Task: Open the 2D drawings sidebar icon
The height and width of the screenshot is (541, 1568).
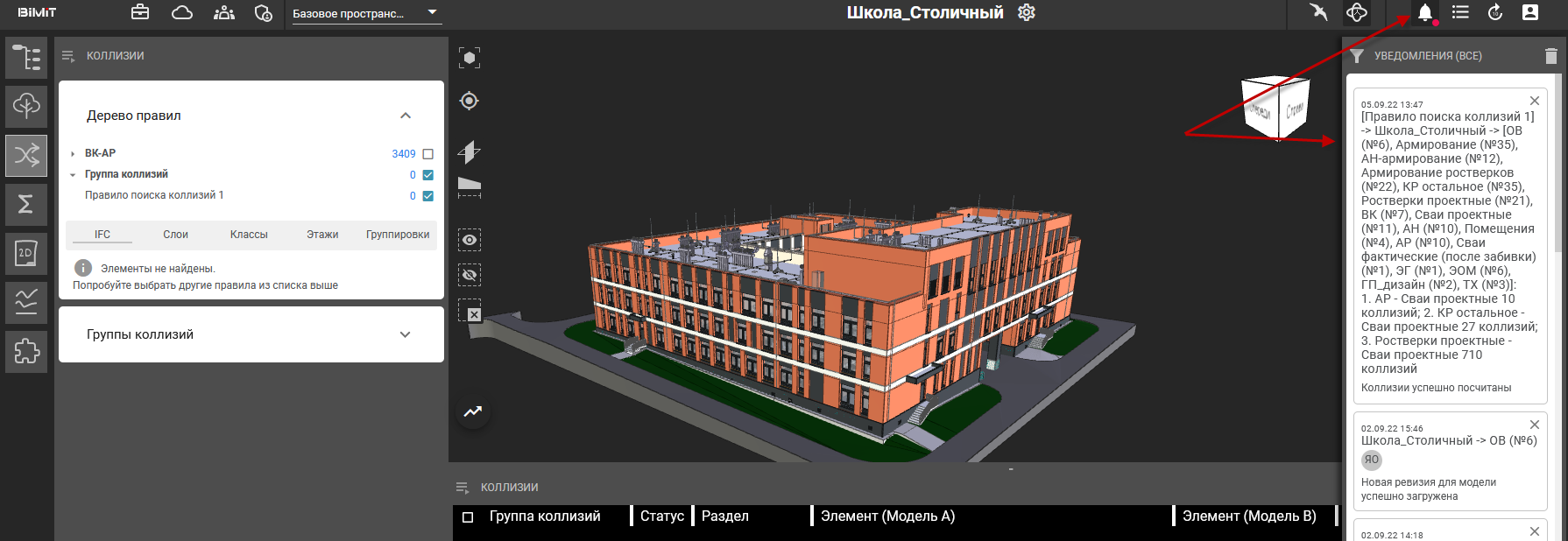Action: click(26, 254)
